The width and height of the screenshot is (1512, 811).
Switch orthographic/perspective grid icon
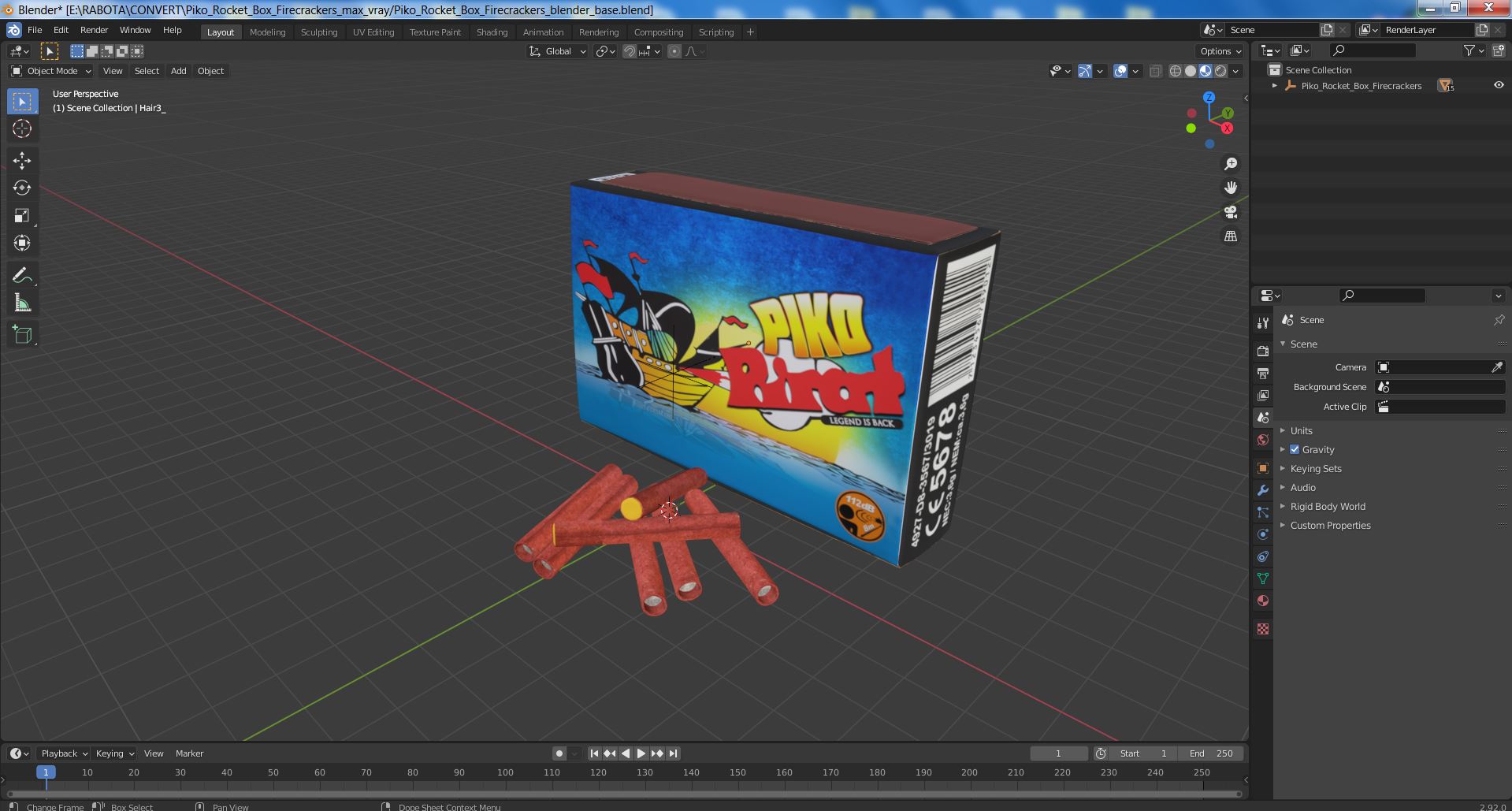click(x=1231, y=236)
